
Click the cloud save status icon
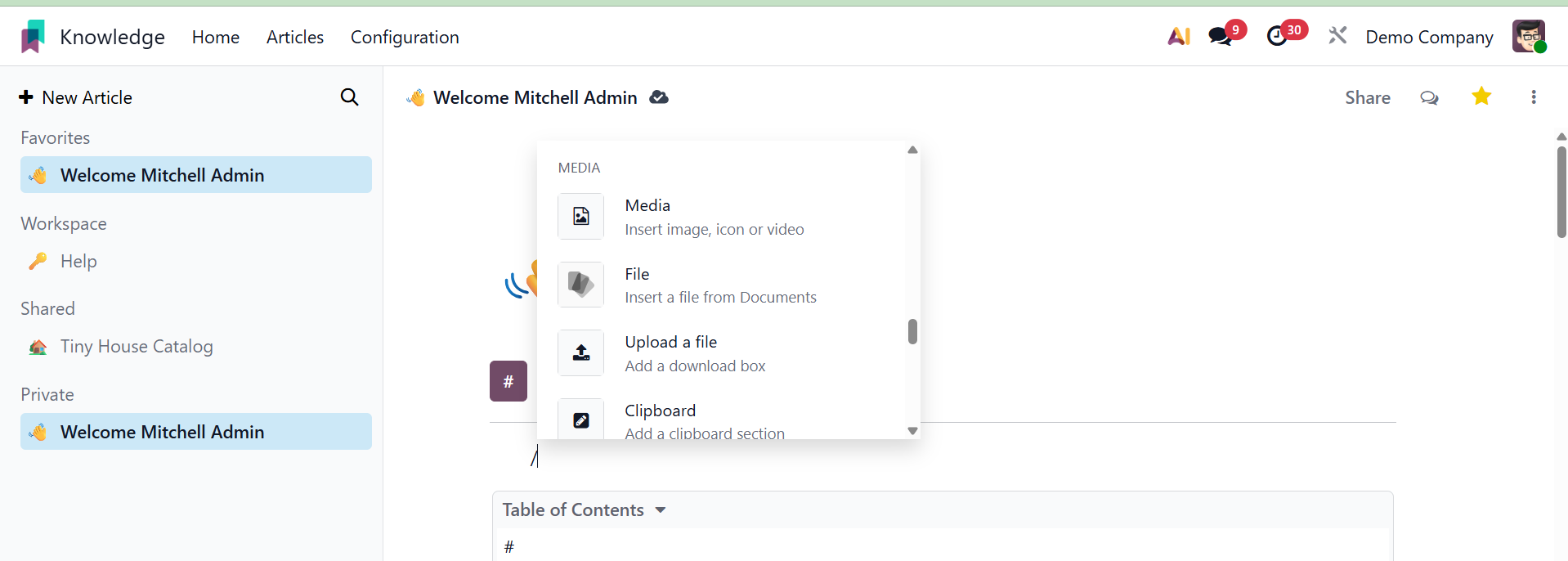point(659,97)
